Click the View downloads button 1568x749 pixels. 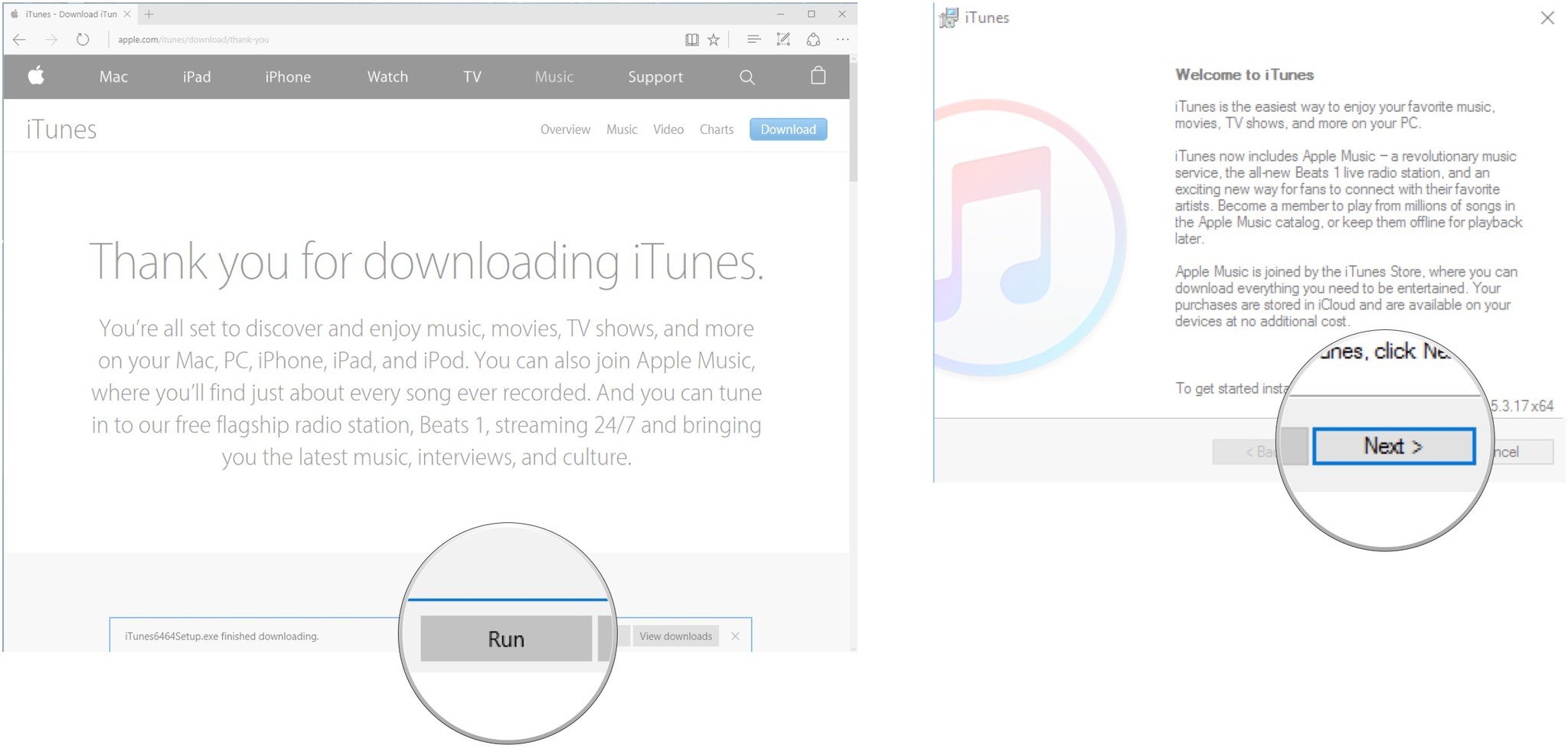tap(675, 636)
